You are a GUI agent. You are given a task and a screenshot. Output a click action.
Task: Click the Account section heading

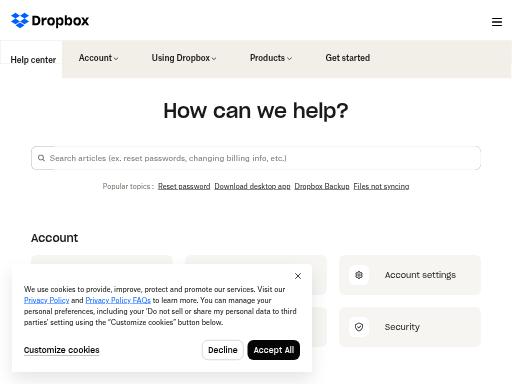click(55, 238)
